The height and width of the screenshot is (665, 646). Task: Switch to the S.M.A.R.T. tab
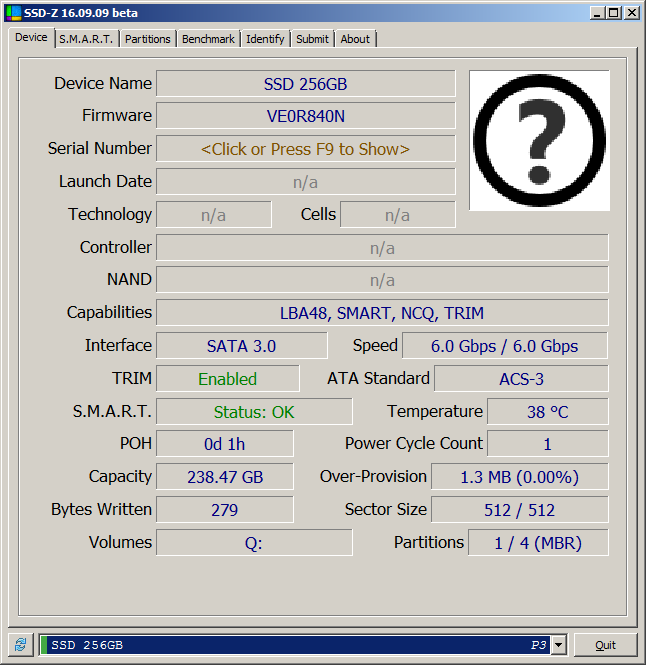pos(87,39)
